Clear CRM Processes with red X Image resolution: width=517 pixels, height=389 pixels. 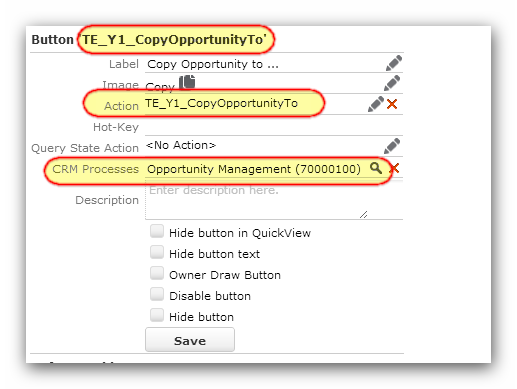pyautogui.click(x=394, y=168)
